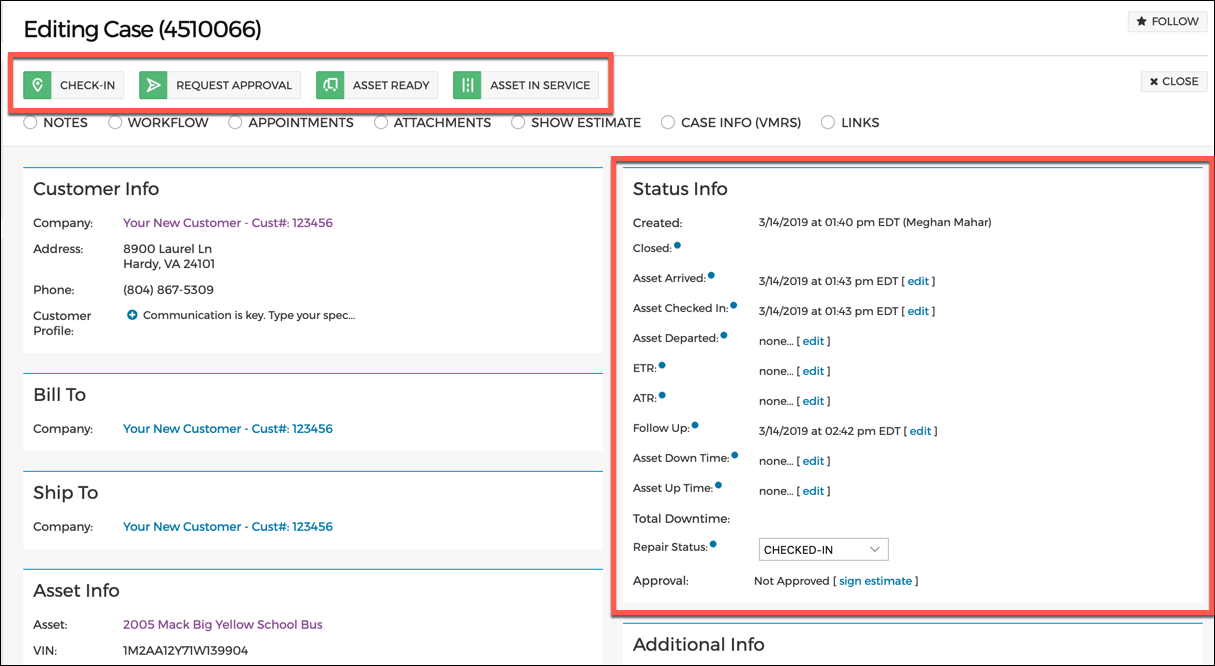Select the ATTACHMENTS radio button
This screenshot has width=1215, height=666.
(x=381, y=122)
